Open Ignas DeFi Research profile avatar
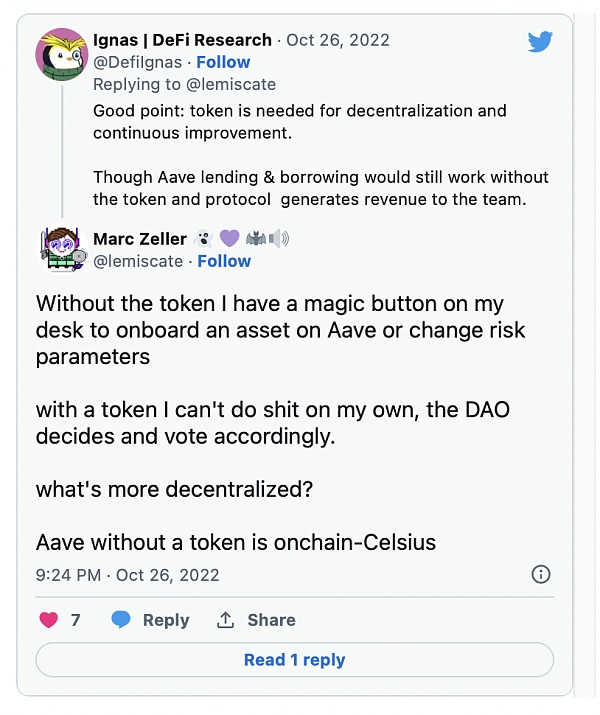Image resolution: width=600 pixels, height=715 pixels. [61, 54]
